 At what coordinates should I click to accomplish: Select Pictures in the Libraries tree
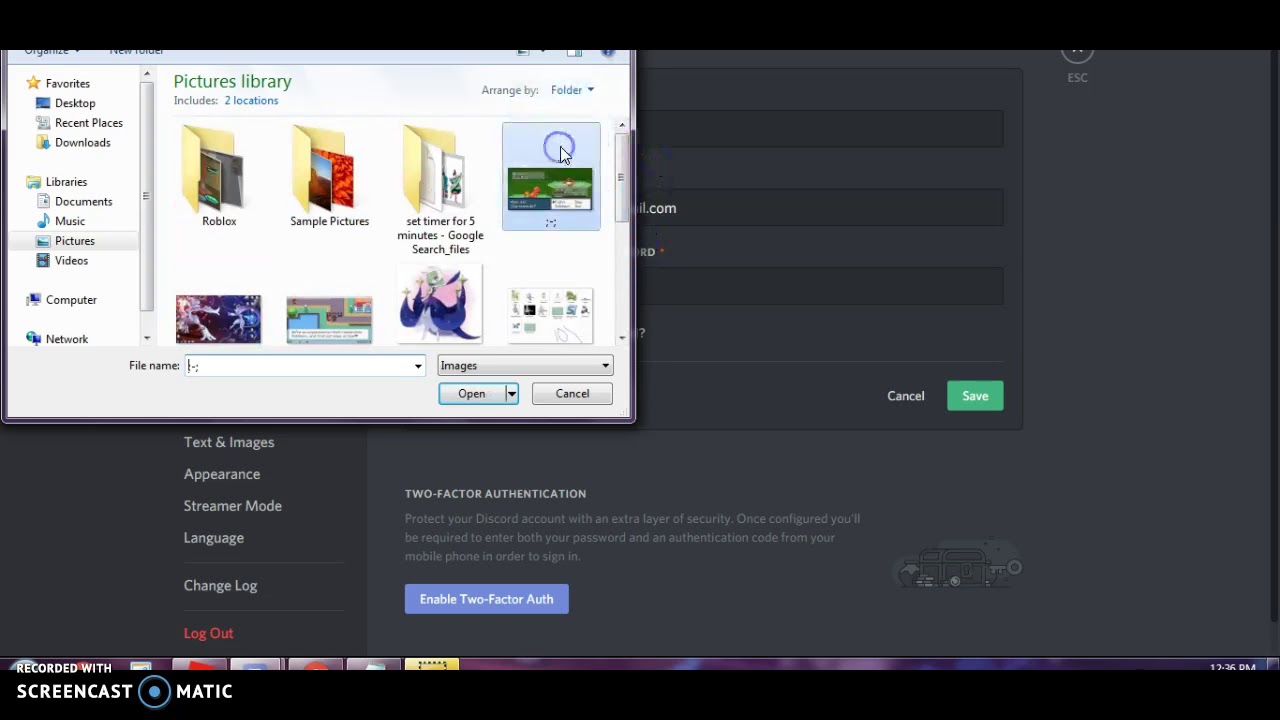75,241
